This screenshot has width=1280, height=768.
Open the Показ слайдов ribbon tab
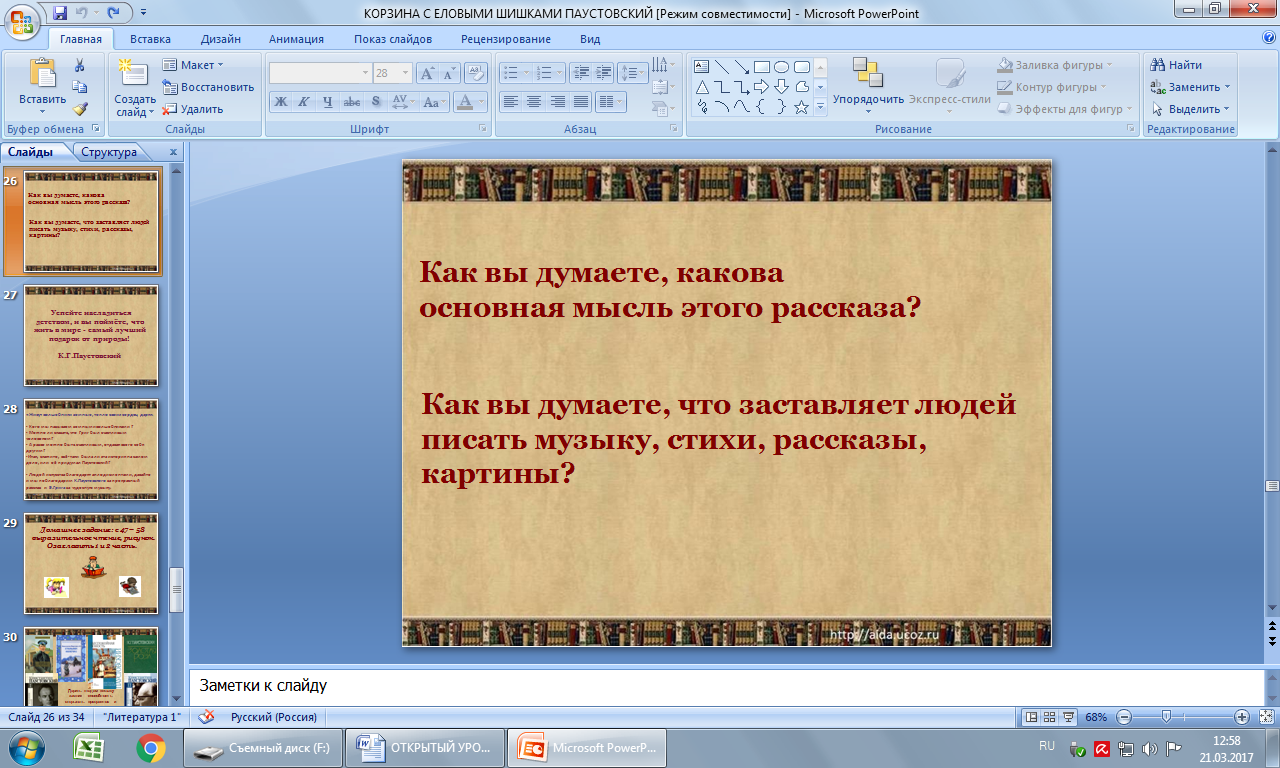(393, 39)
